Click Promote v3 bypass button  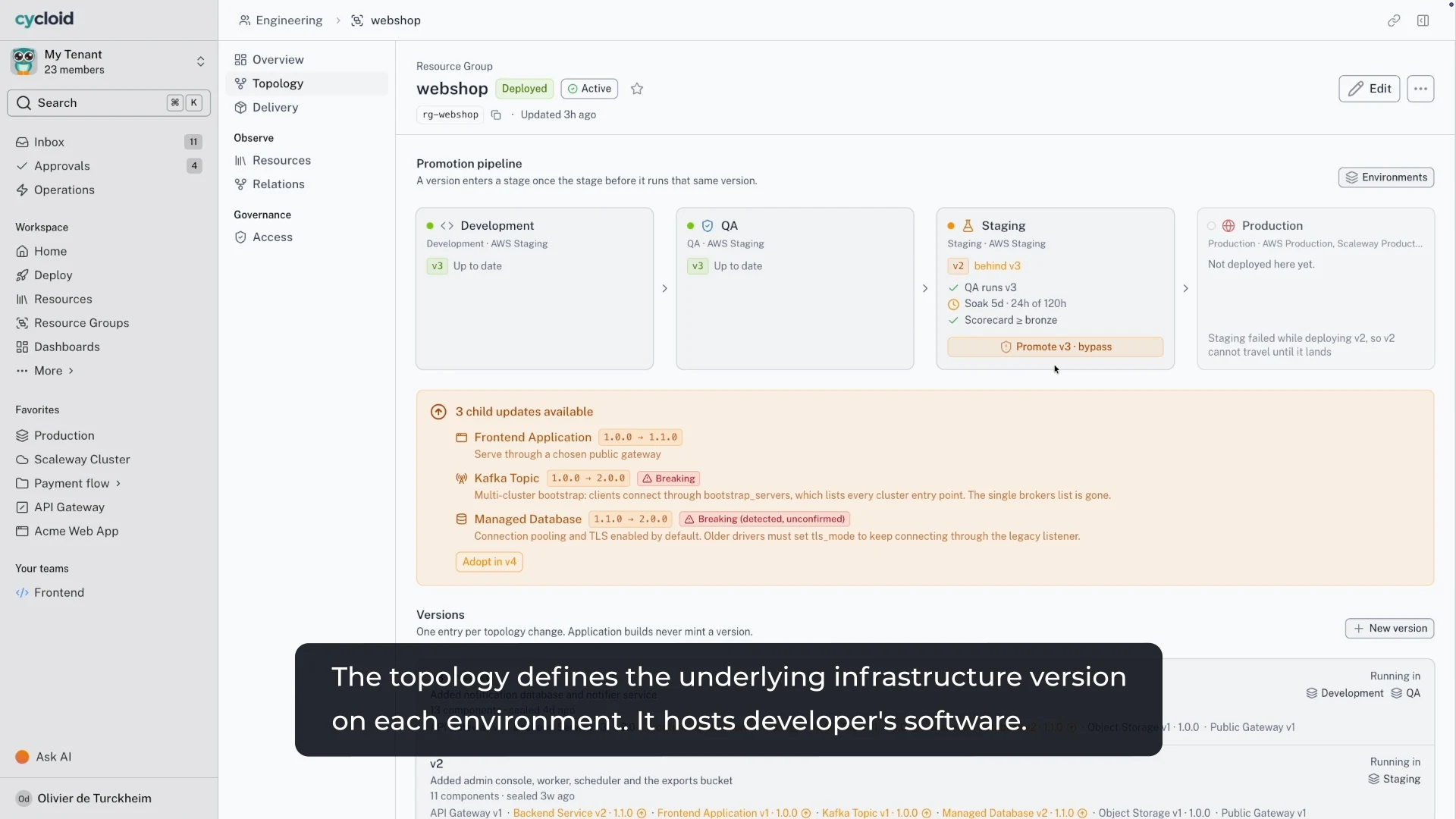click(1055, 347)
